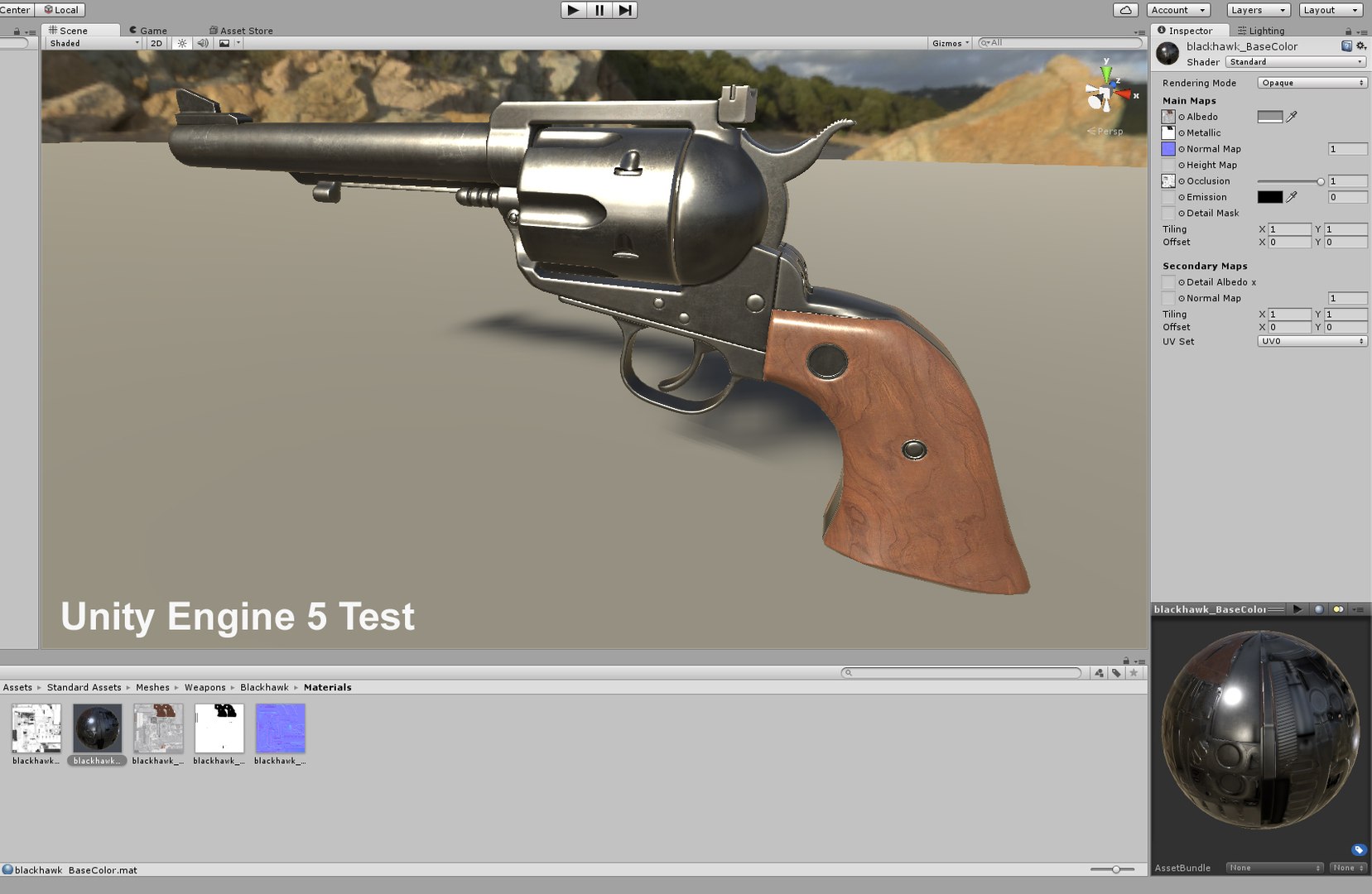Click the Albedo color swatch
This screenshot has height=894, width=1372.
(1269, 117)
